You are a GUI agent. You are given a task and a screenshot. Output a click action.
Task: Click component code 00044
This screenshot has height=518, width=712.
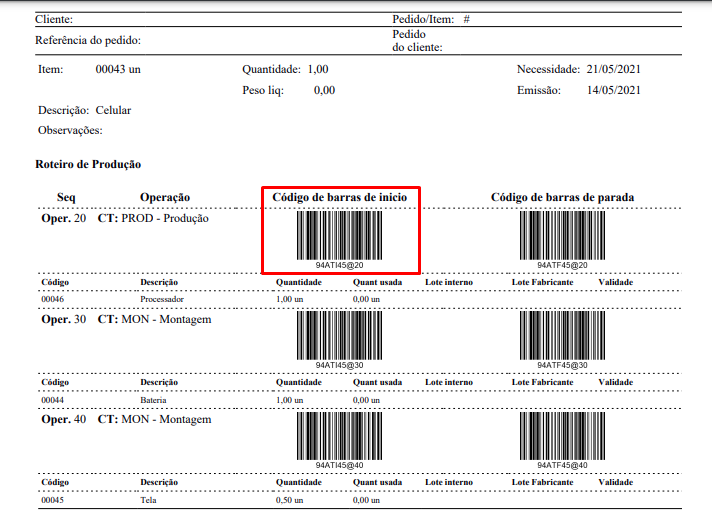click(x=53, y=400)
